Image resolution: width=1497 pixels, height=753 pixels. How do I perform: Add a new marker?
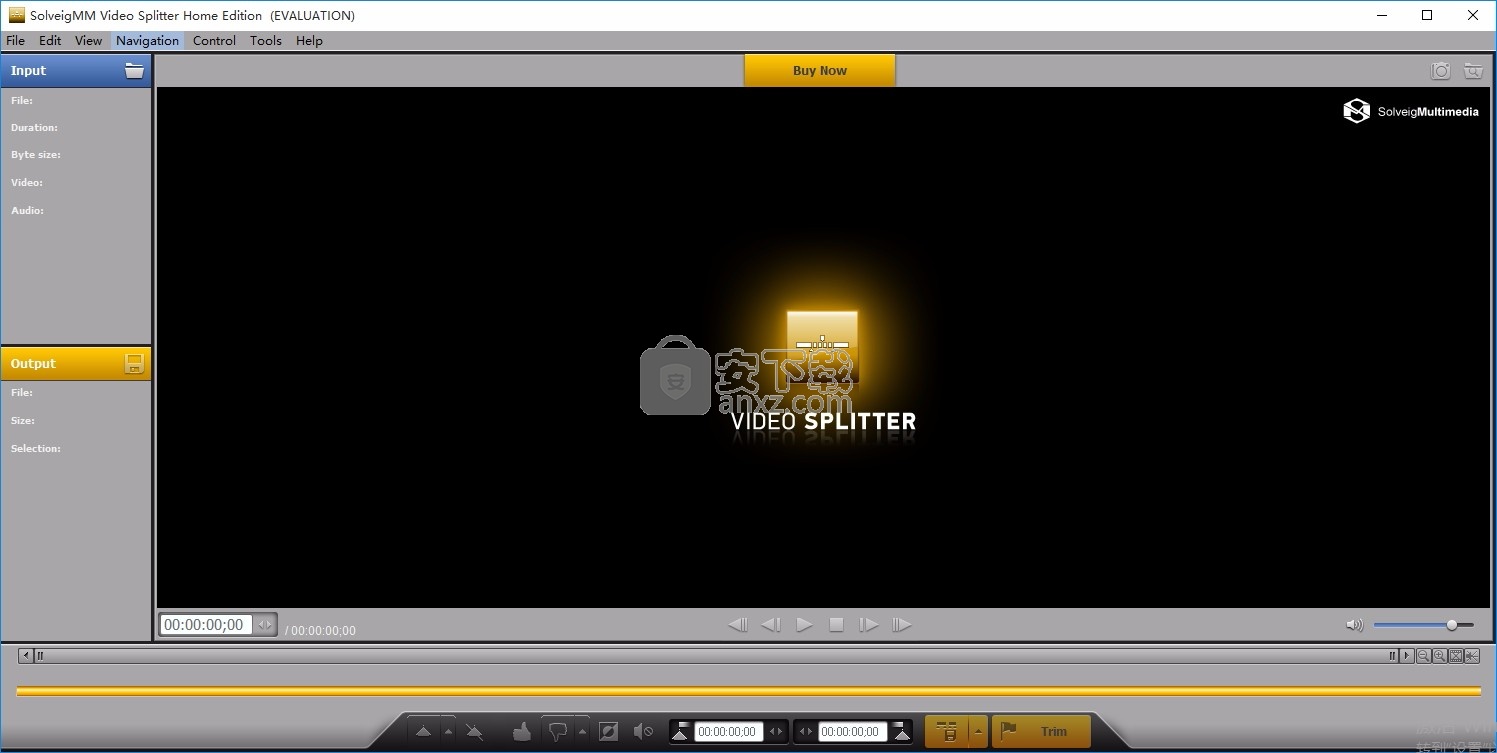[x=423, y=732]
